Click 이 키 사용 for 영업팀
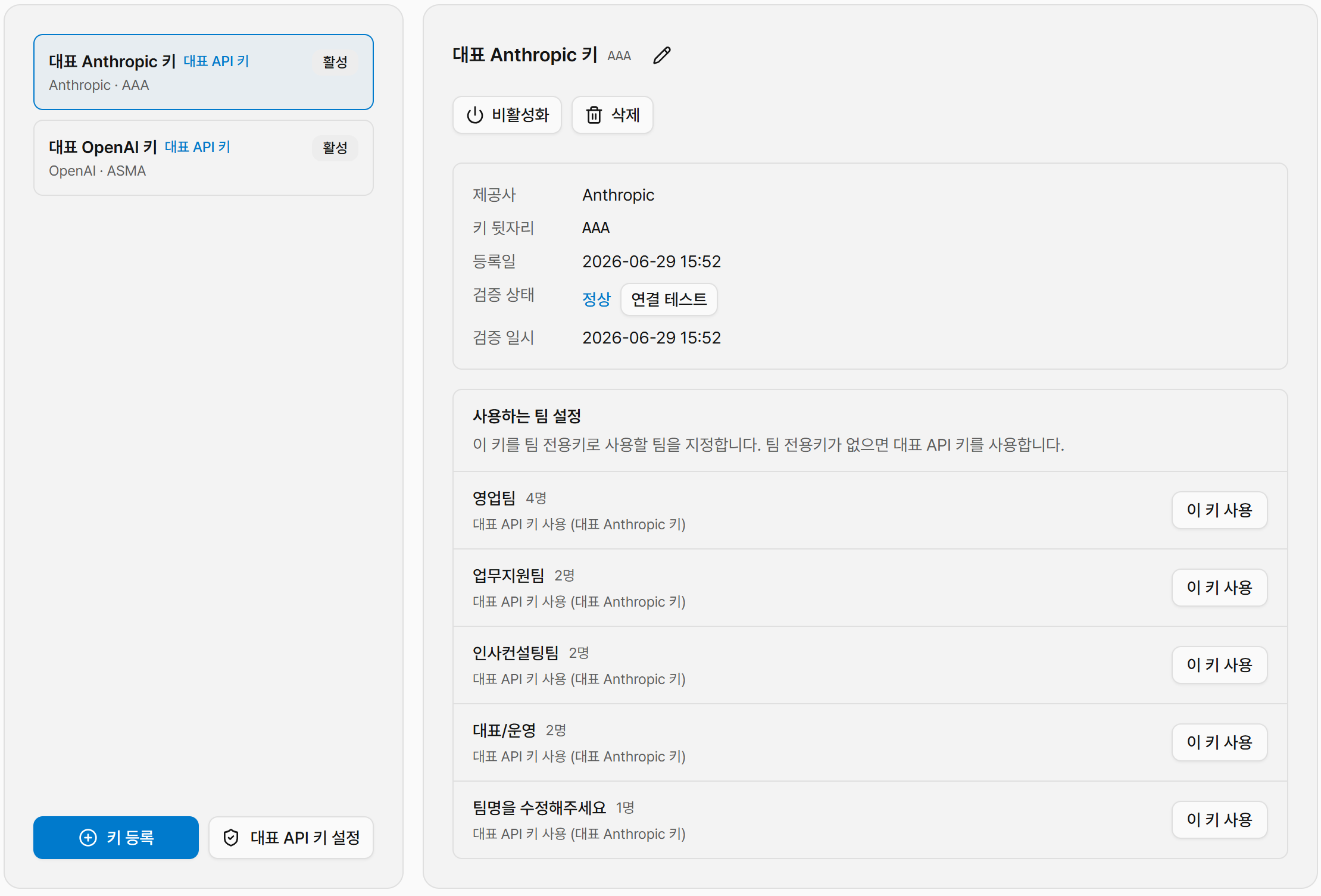This screenshot has height=896, width=1321. 1220,510
